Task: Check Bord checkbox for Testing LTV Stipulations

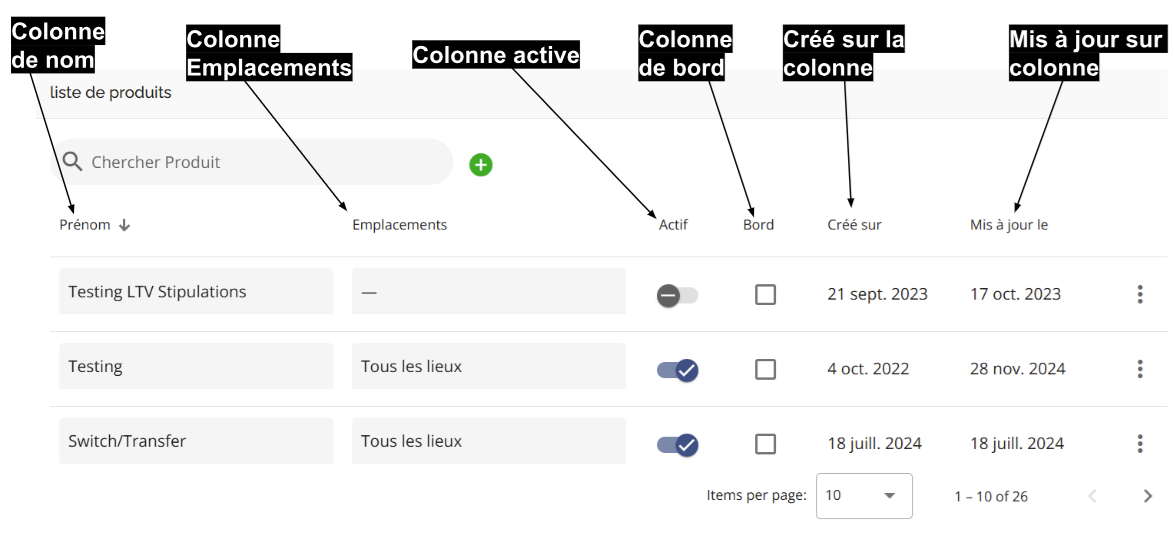Action: tap(765, 295)
